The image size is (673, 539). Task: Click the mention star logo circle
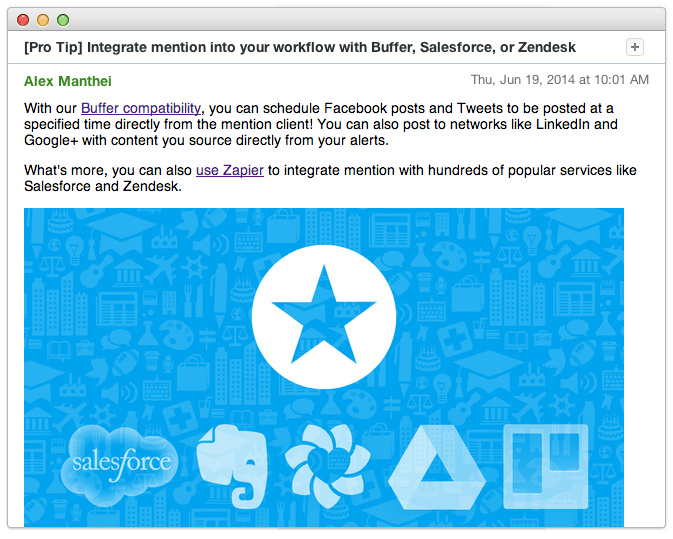(x=324, y=317)
